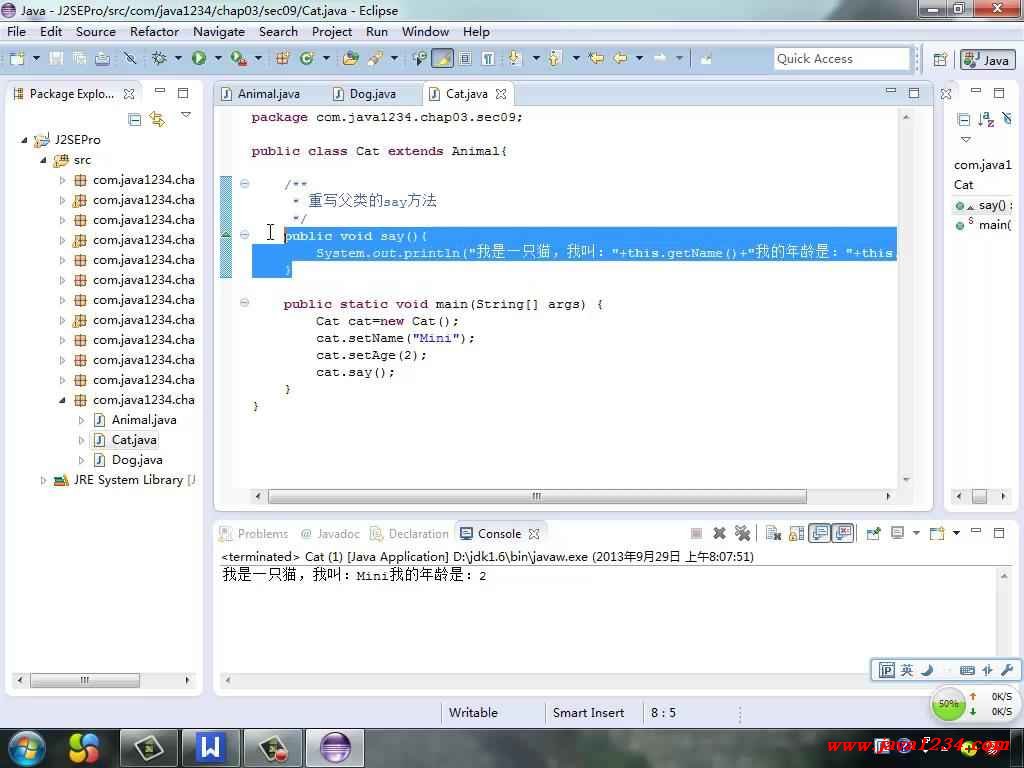
Task: Collapse all in Package Explorer
Action: pyautogui.click(x=135, y=119)
